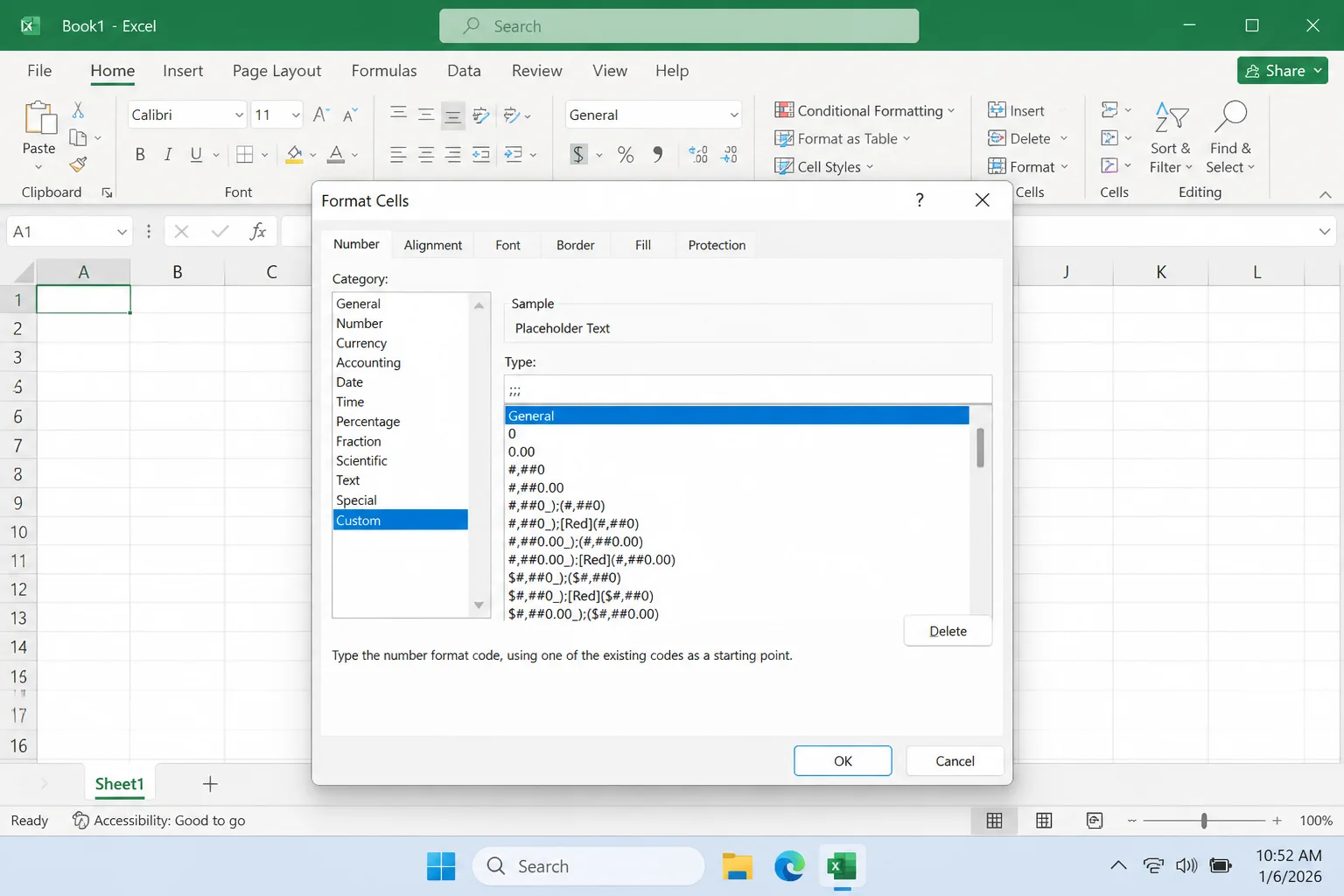Screen dimensions: 1344x896
Task: Click Increase Decimal icon
Action: [x=698, y=155]
